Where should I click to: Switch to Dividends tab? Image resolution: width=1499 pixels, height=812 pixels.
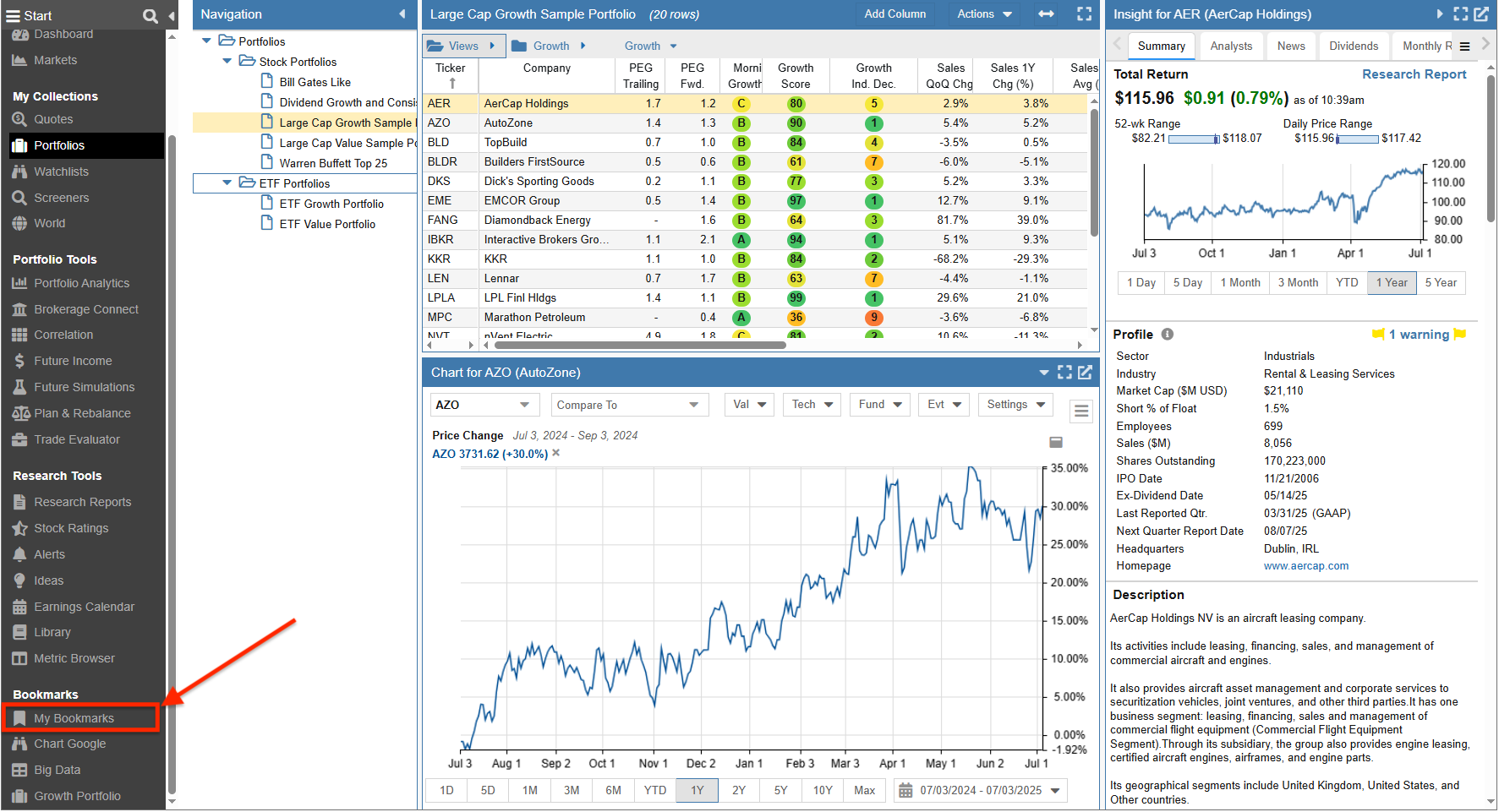click(x=1353, y=46)
